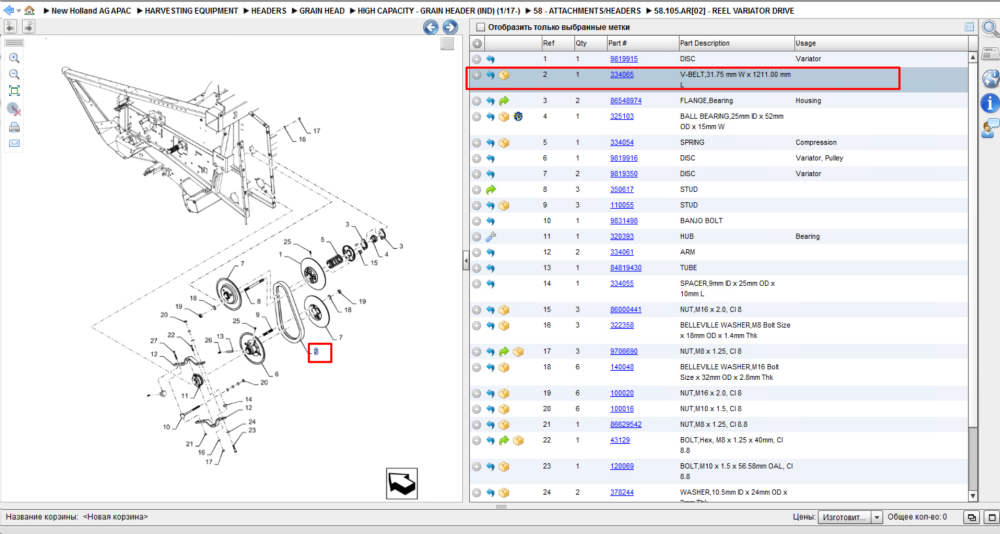Click the parts list scroll-up arrow
Screen dimensions: 1000x534
[x=973, y=57]
